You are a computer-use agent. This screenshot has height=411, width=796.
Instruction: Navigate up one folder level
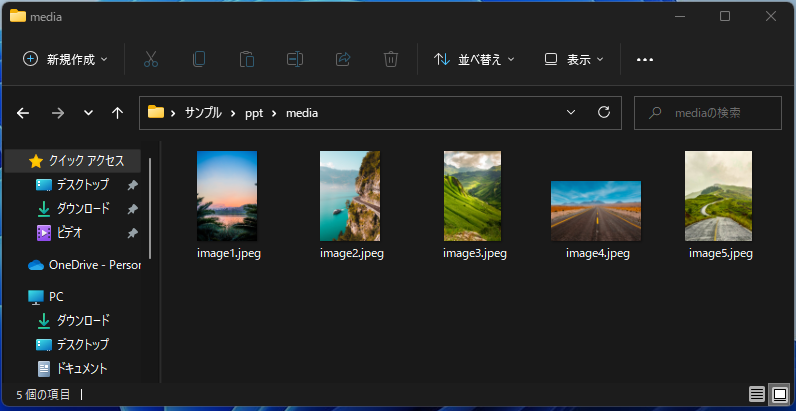(117, 113)
